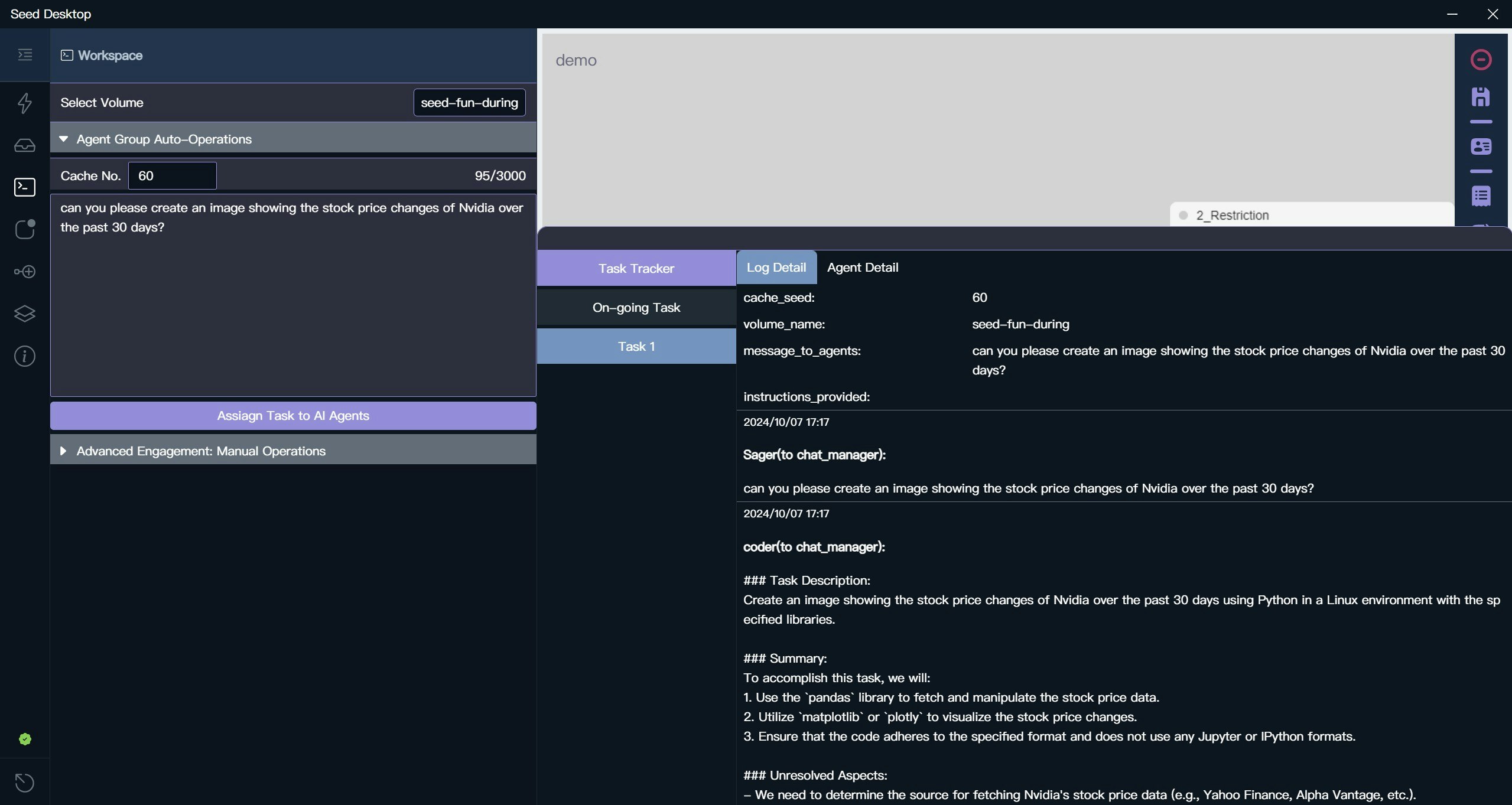Click the lightning bolt sidebar icon

(24, 103)
